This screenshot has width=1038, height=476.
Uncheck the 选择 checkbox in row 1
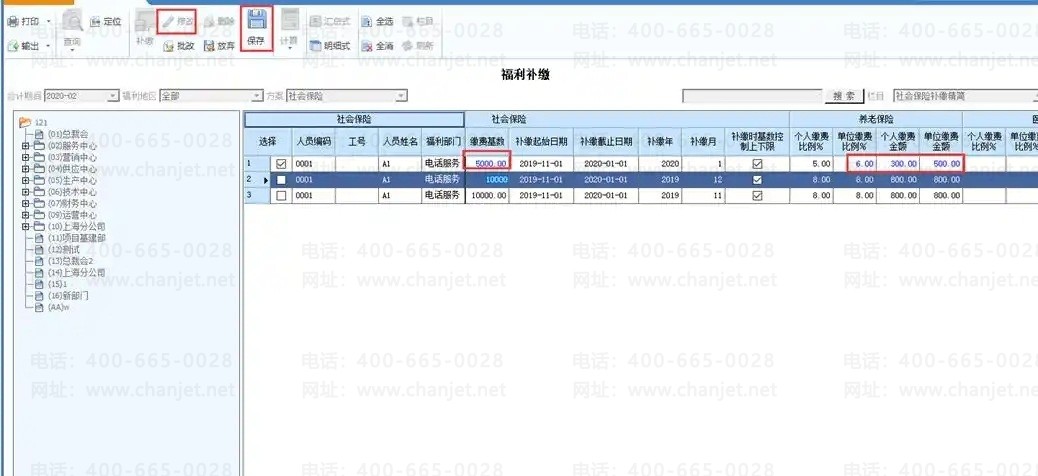coord(281,163)
